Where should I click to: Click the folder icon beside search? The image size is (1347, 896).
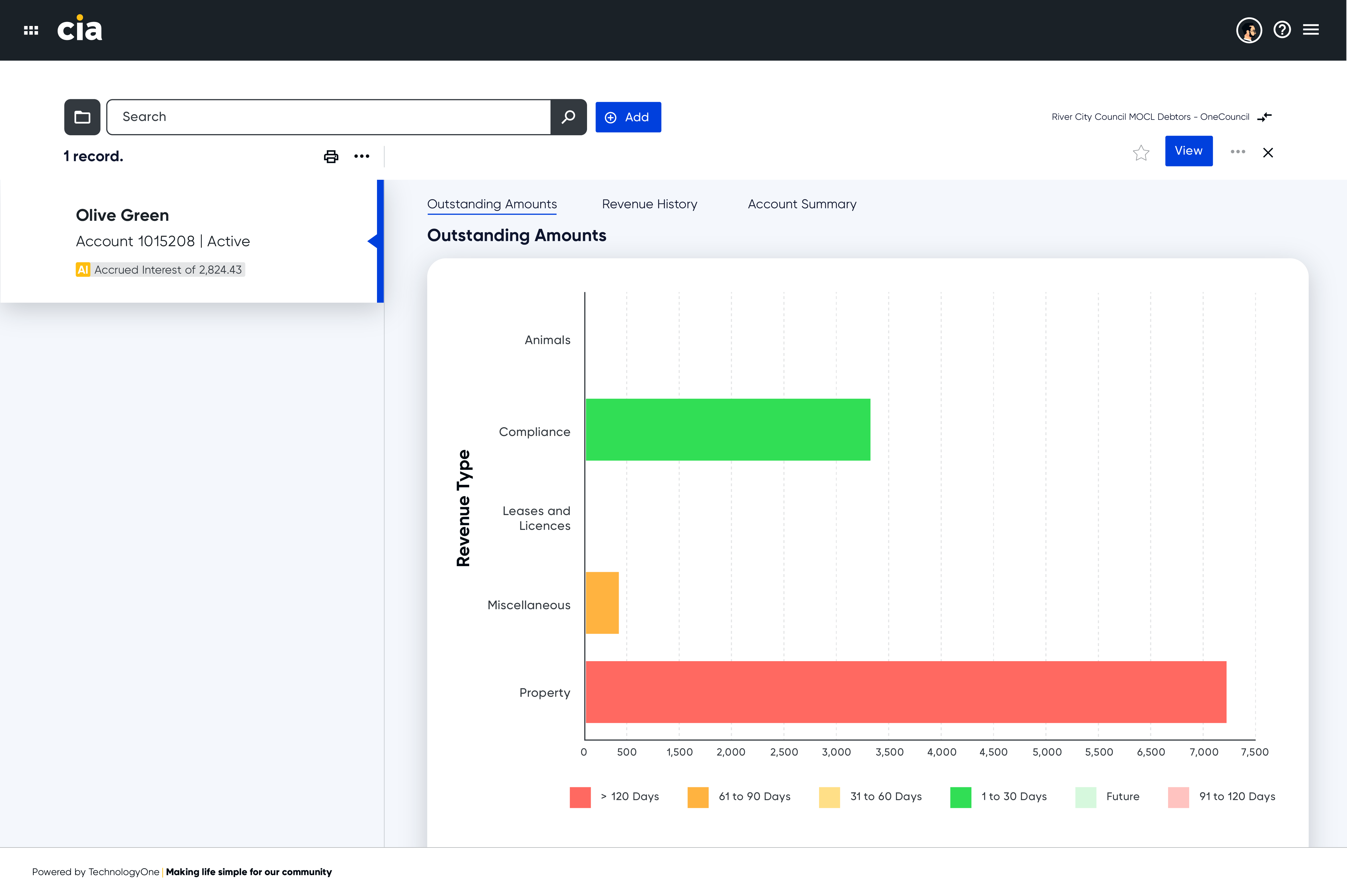click(82, 117)
